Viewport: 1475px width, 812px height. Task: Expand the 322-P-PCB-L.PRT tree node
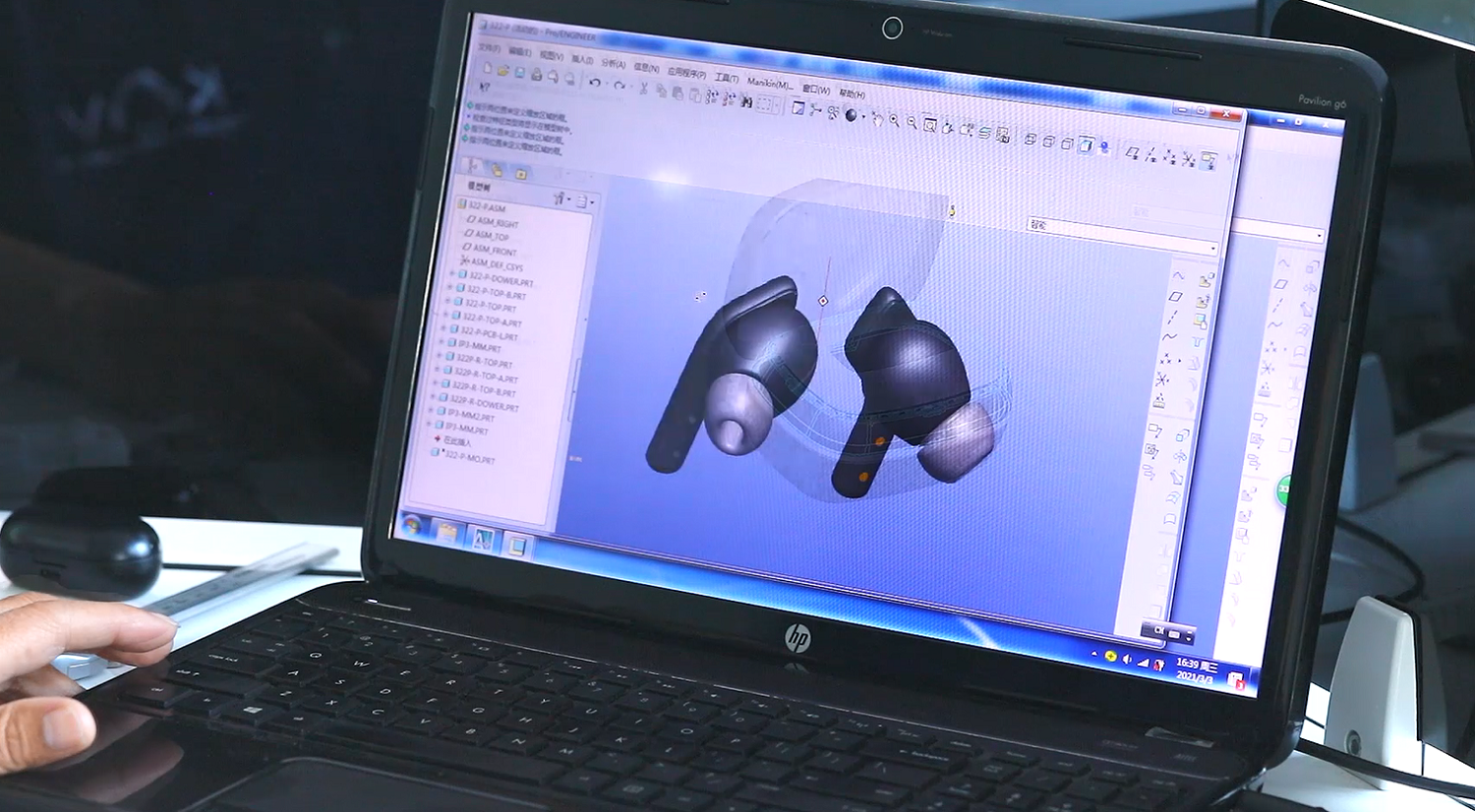pos(443,328)
